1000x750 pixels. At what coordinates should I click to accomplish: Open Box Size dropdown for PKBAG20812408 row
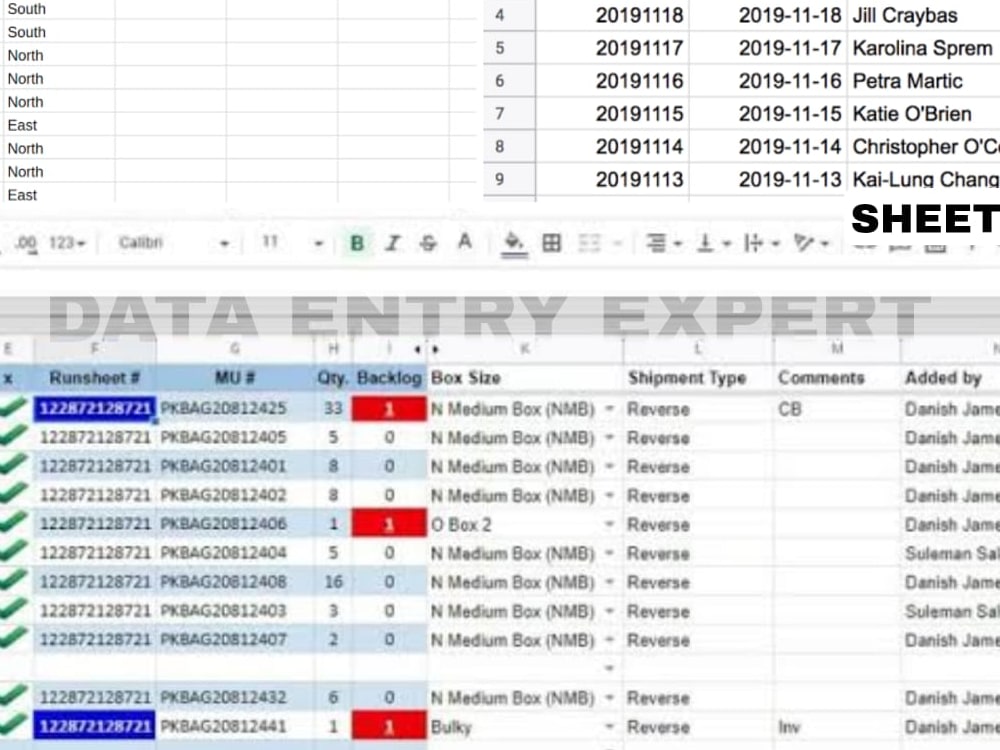point(610,582)
